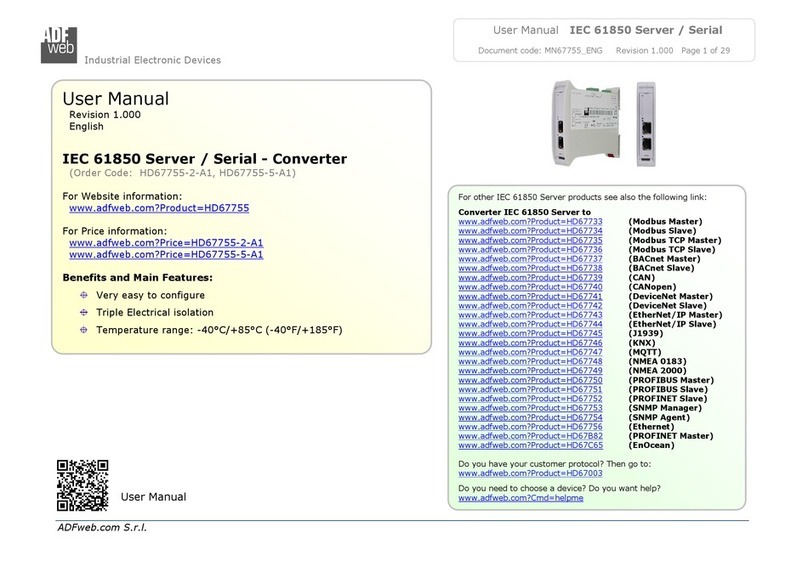Open the CAN product link HD67739
Viewport: 808px width, 561px height.
click(x=530, y=277)
